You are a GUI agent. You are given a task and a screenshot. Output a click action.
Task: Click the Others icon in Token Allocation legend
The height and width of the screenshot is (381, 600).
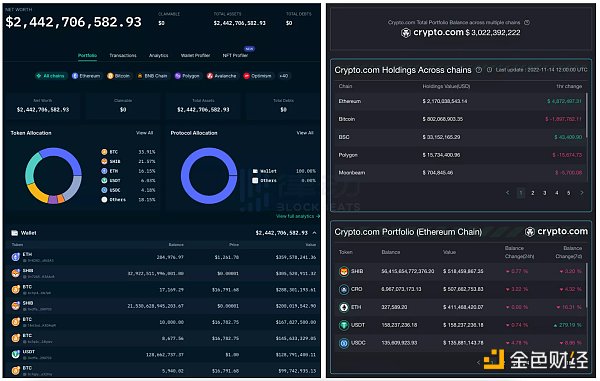pyautogui.click(x=104, y=200)
